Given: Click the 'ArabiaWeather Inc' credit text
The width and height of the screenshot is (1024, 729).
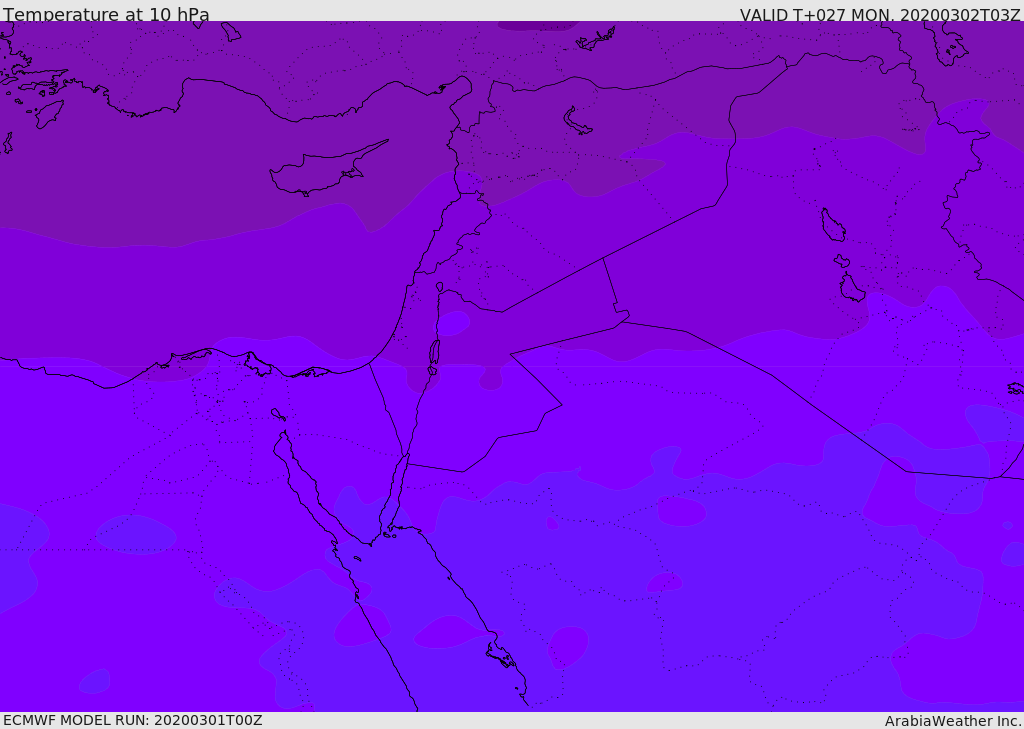Looking at the screenshot, I should click(952, 721).
